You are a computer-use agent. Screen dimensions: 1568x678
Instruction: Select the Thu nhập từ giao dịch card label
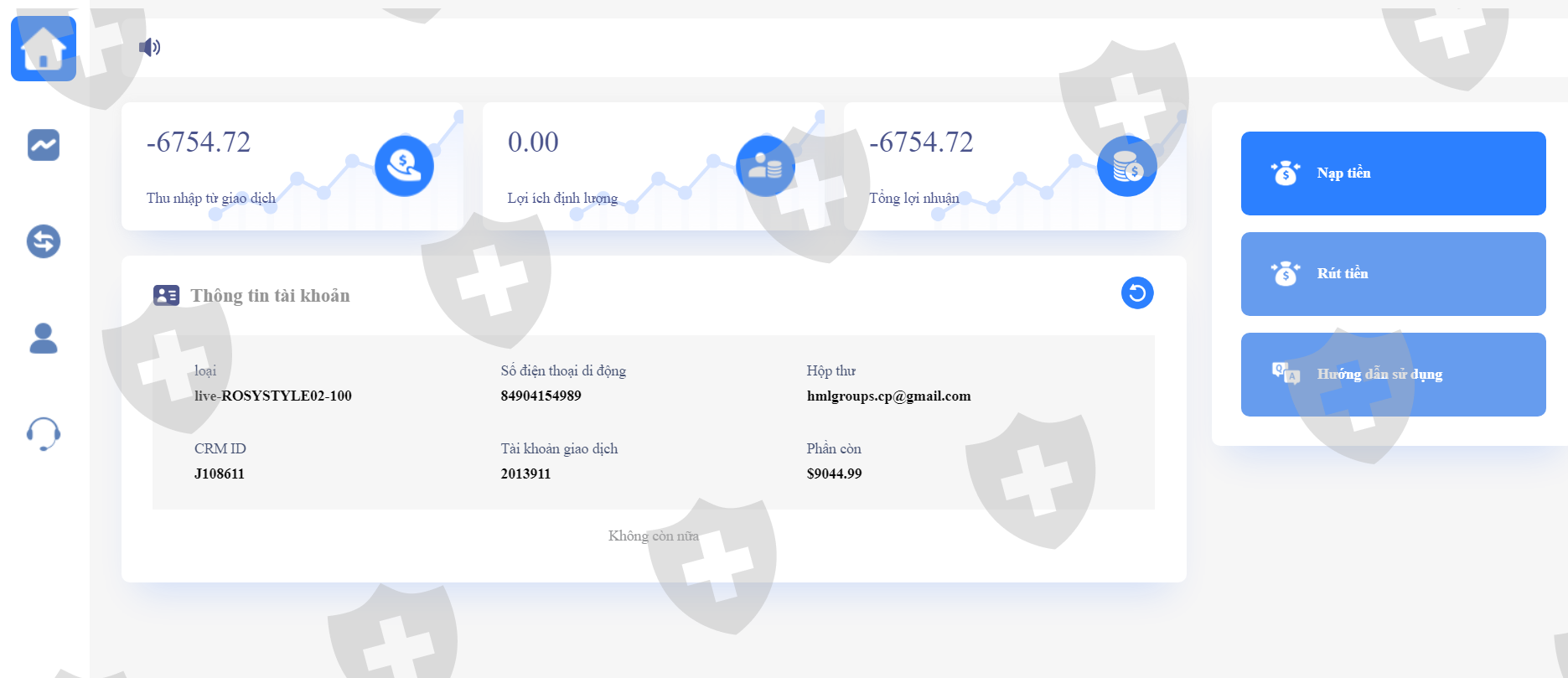click(211, 198)
